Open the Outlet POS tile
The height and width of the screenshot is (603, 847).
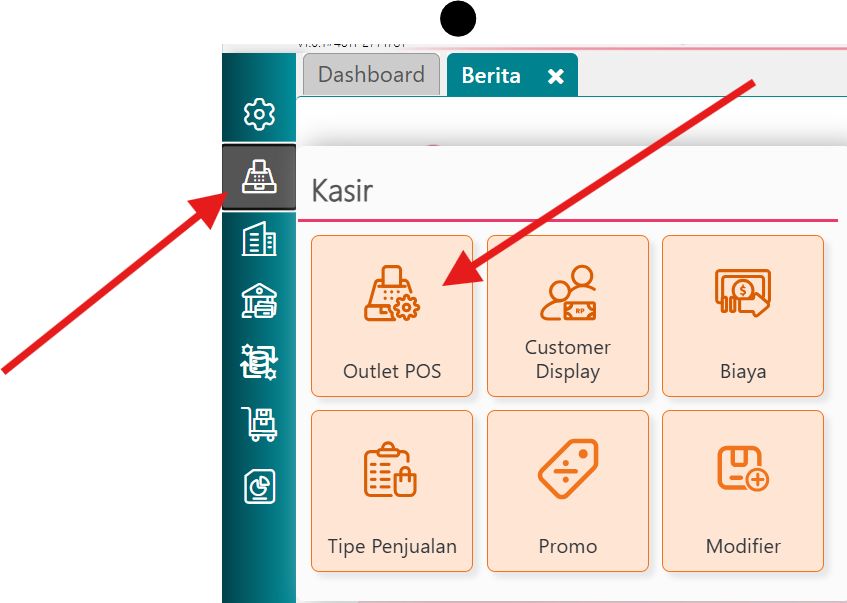click(392, 316)
